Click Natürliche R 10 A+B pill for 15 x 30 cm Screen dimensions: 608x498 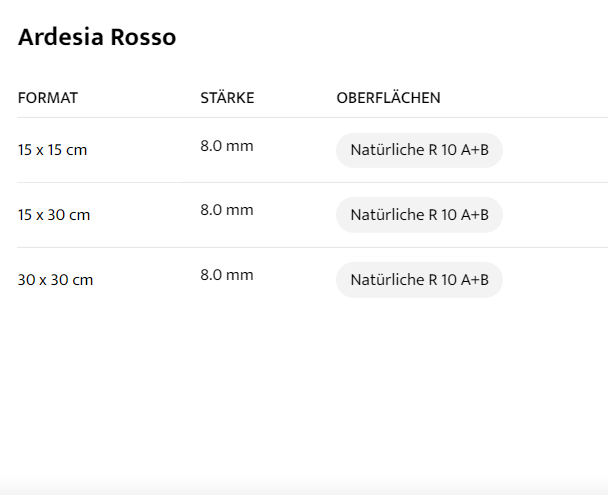419,215
